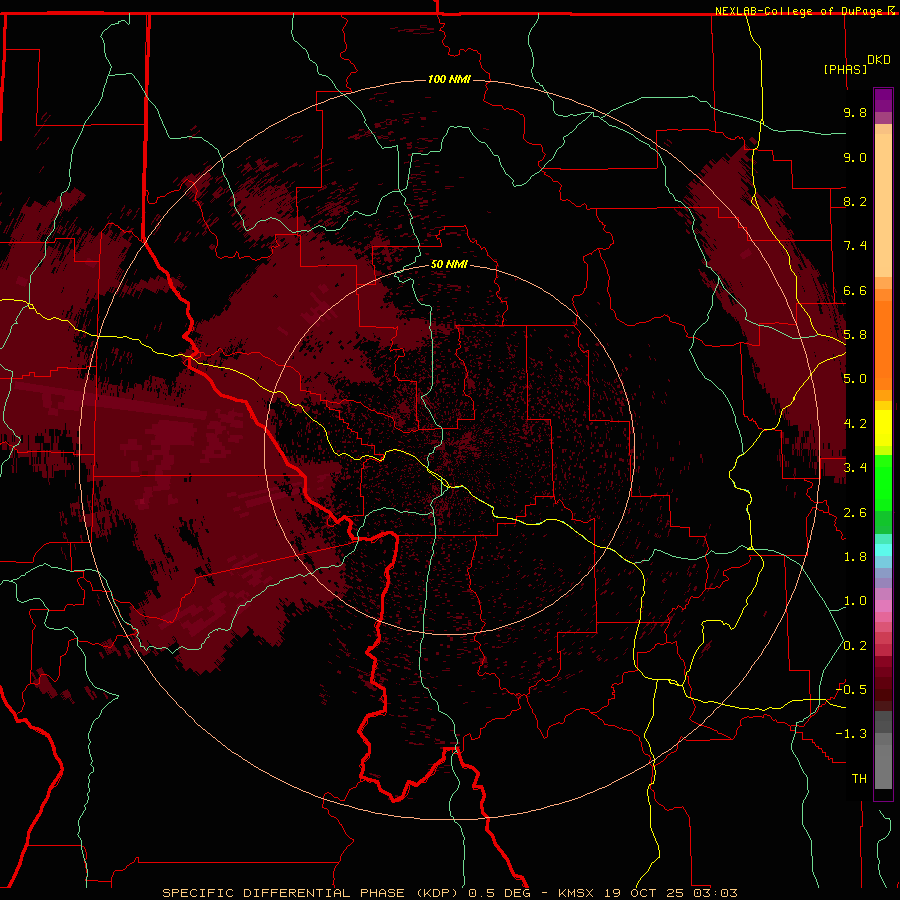Click the Specific Differential Phase caption text
900x900 pixels.
[x=449, y=893]
